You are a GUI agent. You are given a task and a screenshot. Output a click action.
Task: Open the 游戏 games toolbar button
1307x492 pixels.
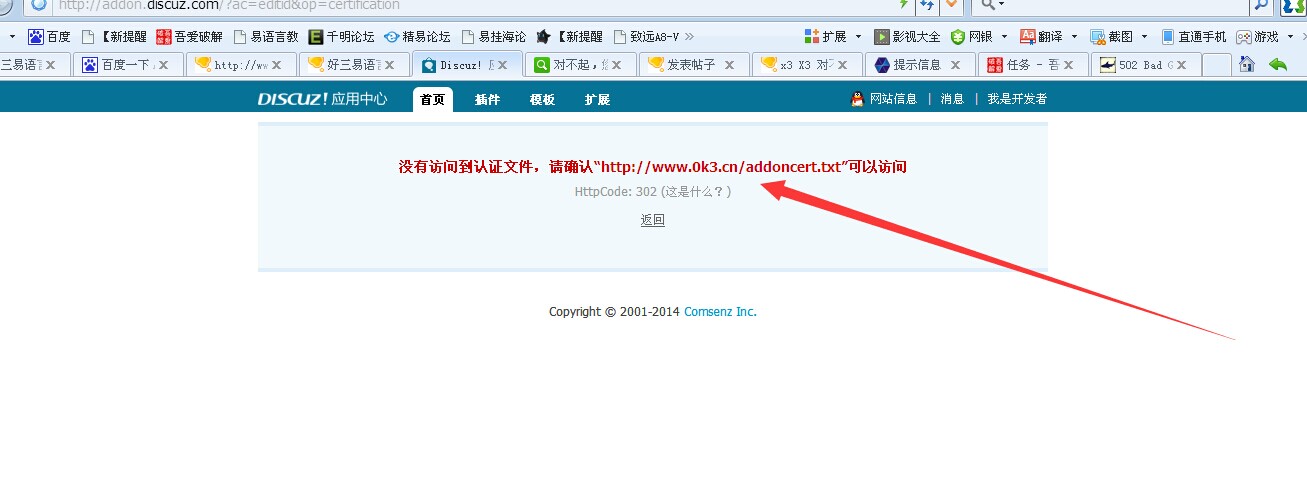(1257, 37)
